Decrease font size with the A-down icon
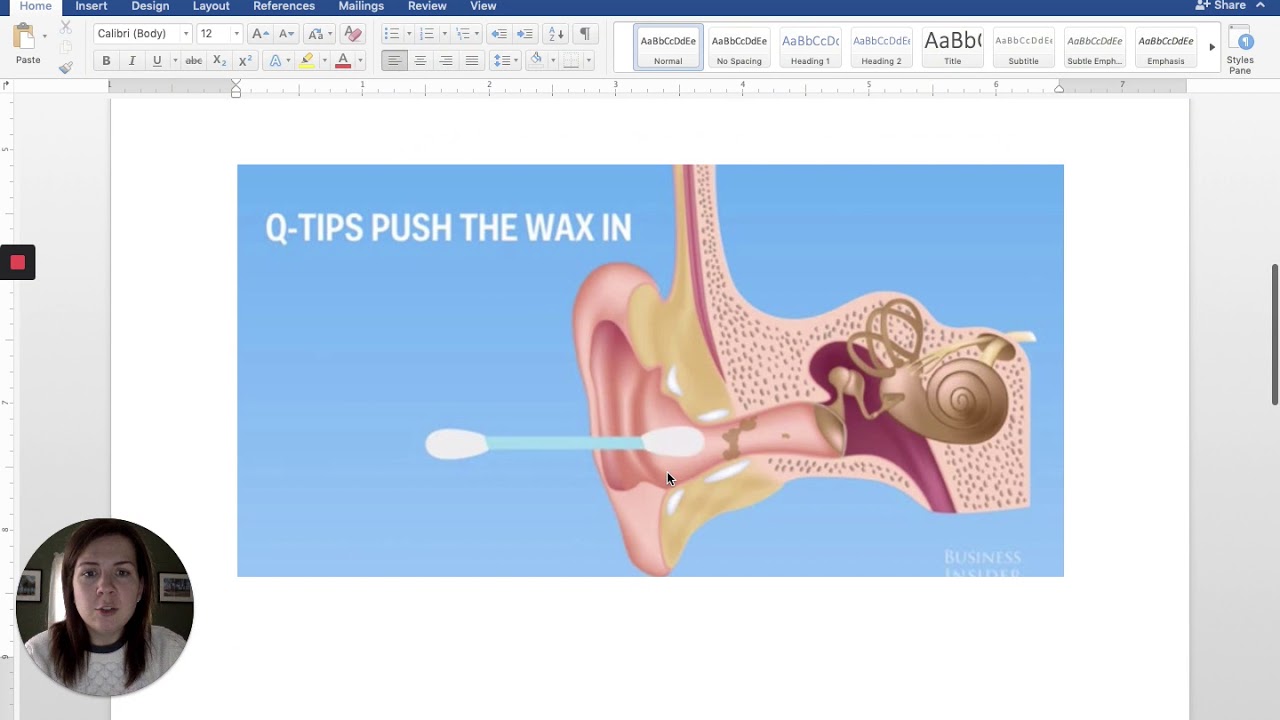The width and height of the screenshot is (1280, 720). pyautogui.click(x=286, y=34)
